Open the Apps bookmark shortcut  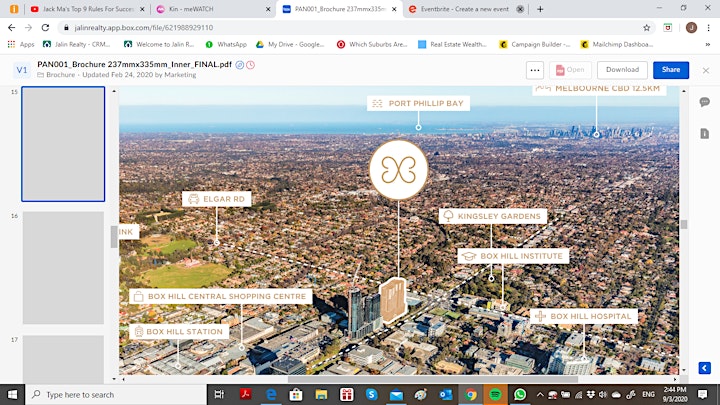[x=21, y=45]
